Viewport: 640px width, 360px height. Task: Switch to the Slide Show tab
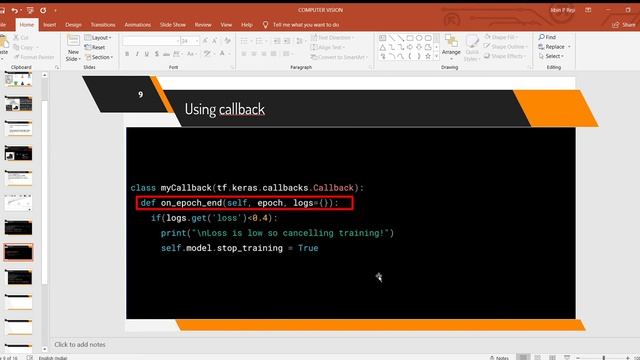click(x=173, y=25)
